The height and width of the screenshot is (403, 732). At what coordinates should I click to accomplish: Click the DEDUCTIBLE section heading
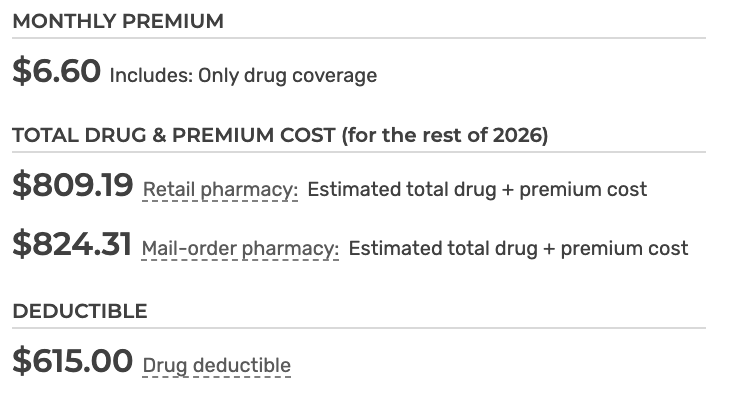coord(80,311)
